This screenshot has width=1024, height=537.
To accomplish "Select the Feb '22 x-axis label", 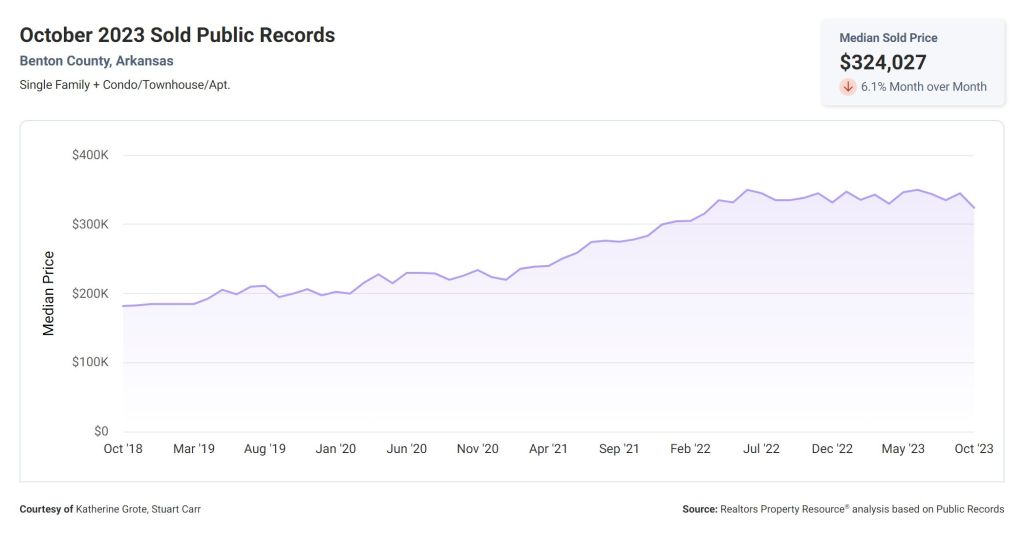I will (690, 449).
